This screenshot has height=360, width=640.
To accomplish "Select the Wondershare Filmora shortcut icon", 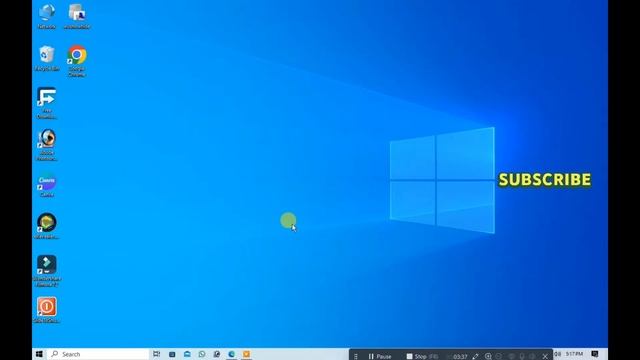I will (x=47, y=270).
